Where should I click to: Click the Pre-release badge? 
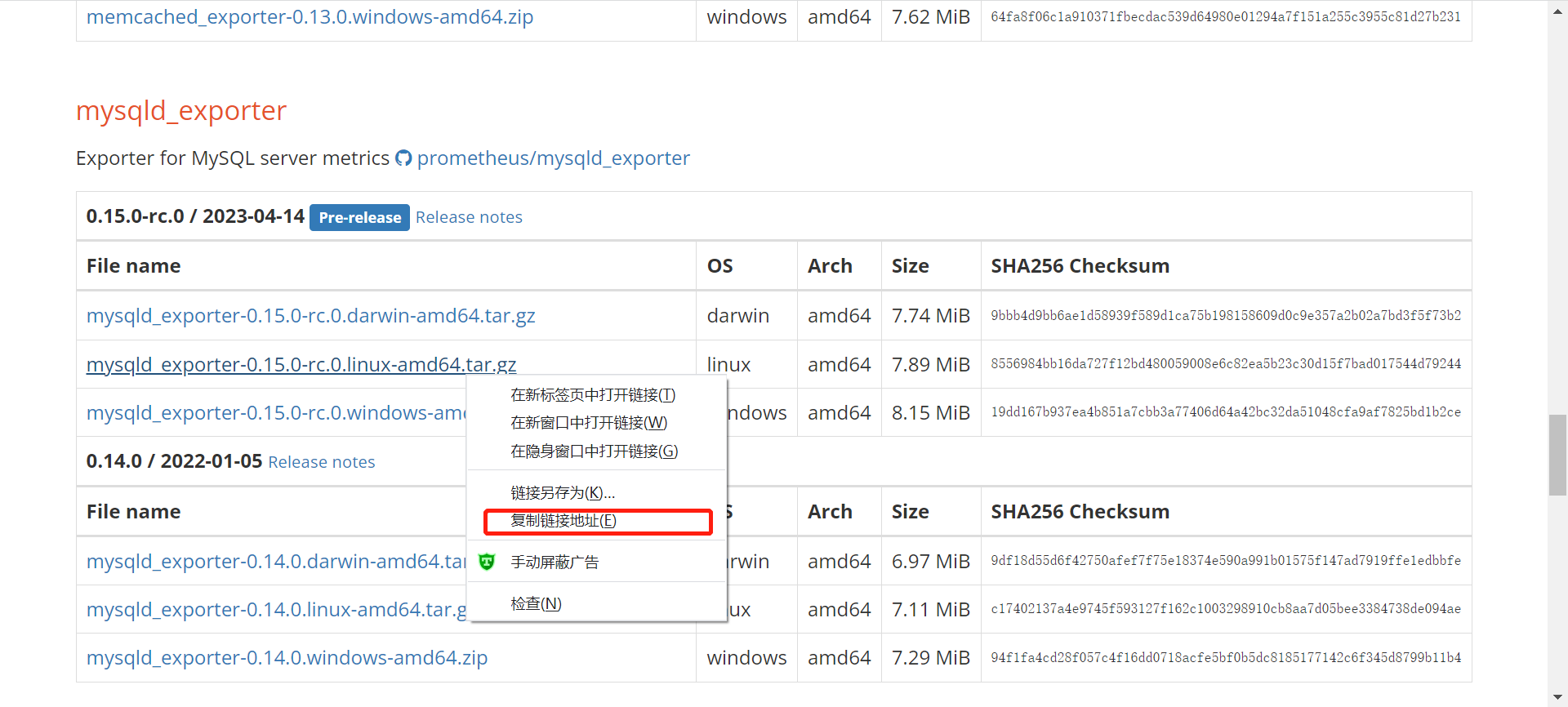(x=359, y=217)
